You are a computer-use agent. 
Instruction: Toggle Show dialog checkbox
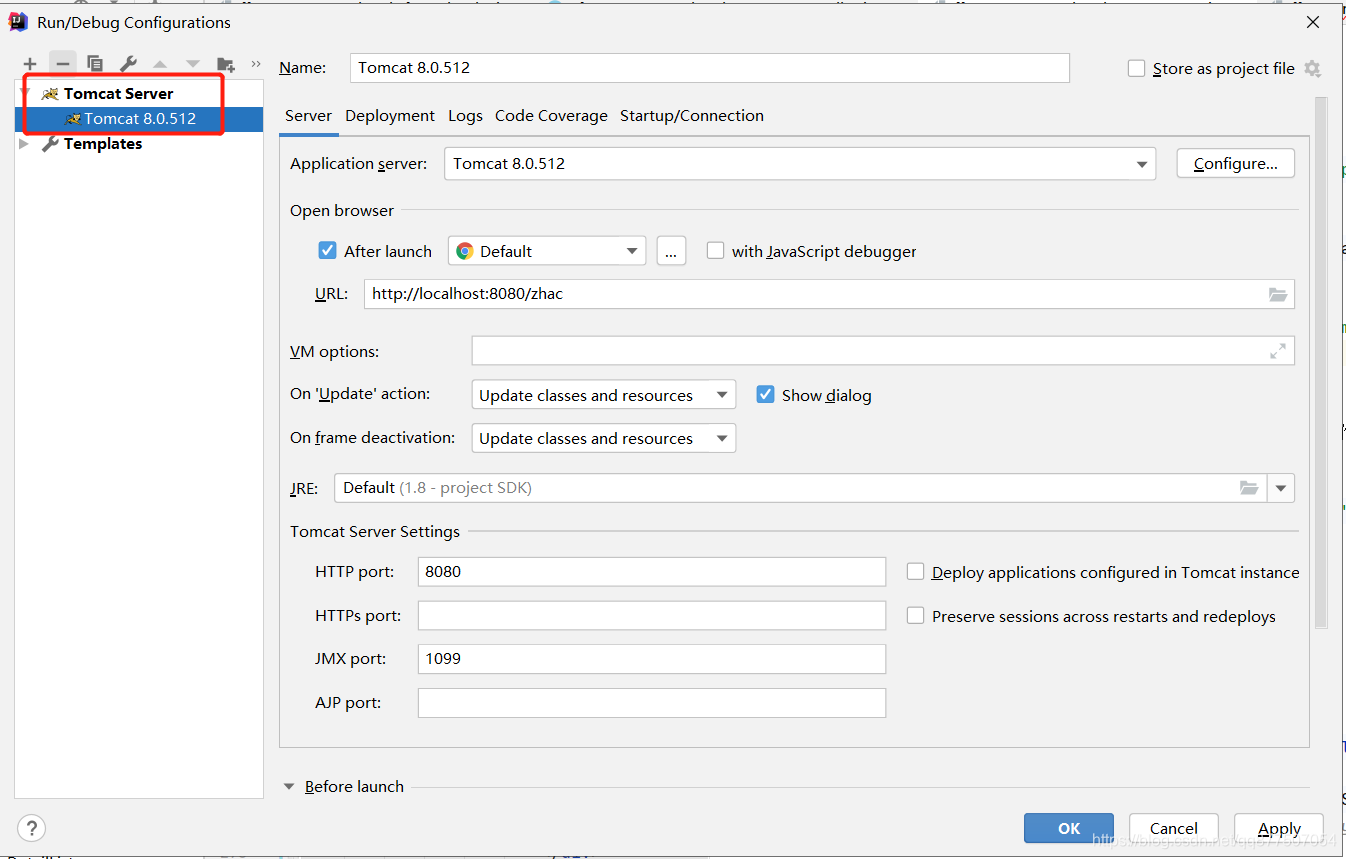[765, 395]
